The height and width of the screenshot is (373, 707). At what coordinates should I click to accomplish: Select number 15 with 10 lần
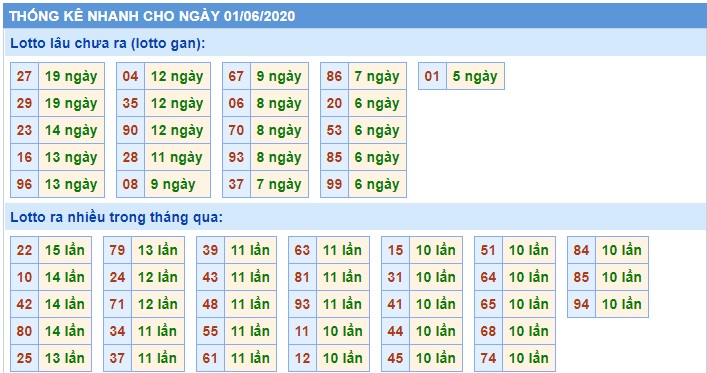click(395, 250)
